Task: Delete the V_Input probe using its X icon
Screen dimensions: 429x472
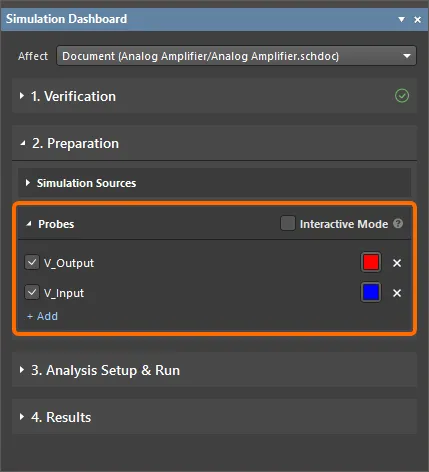Action: coord(397,293)
